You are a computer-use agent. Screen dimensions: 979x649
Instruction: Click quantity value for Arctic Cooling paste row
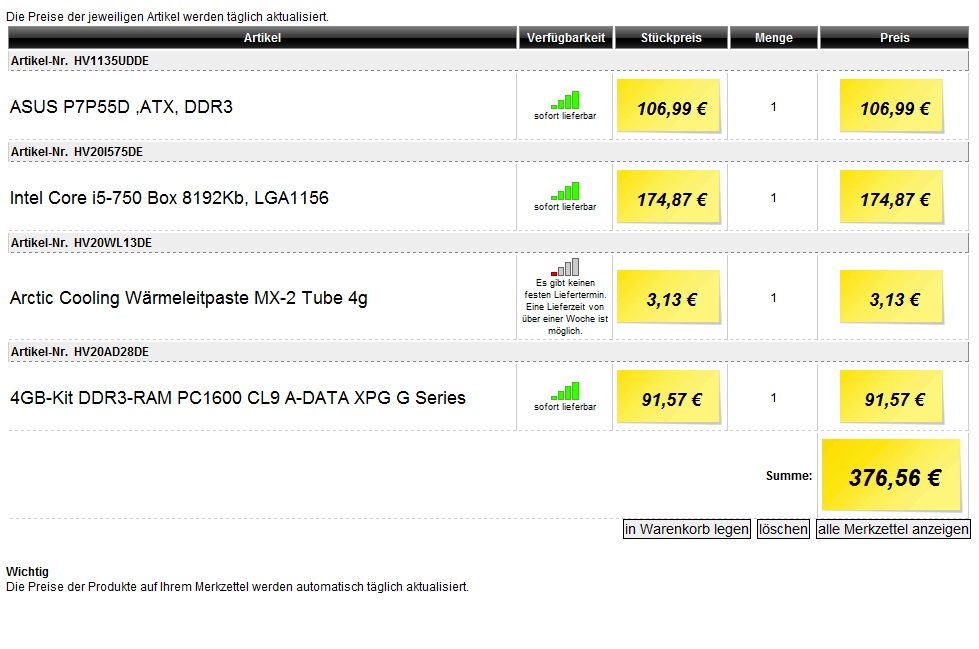[774, 298]
